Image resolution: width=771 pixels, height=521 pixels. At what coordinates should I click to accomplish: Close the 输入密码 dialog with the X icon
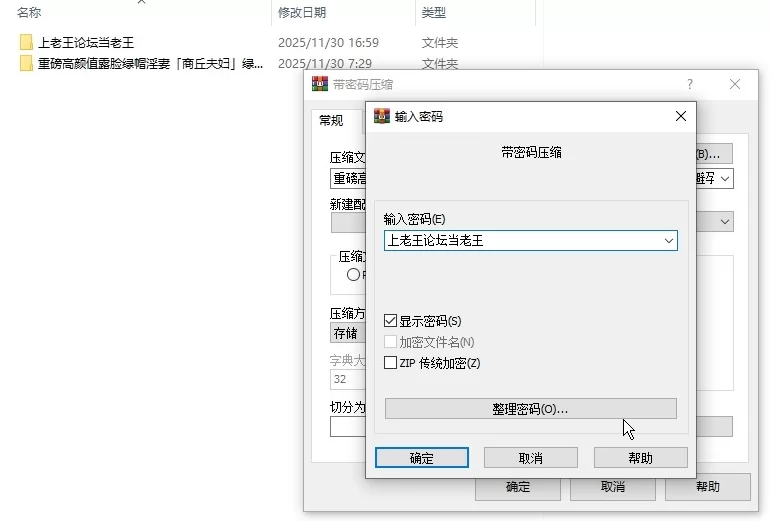pyautogui.click(x=681, y=116)
